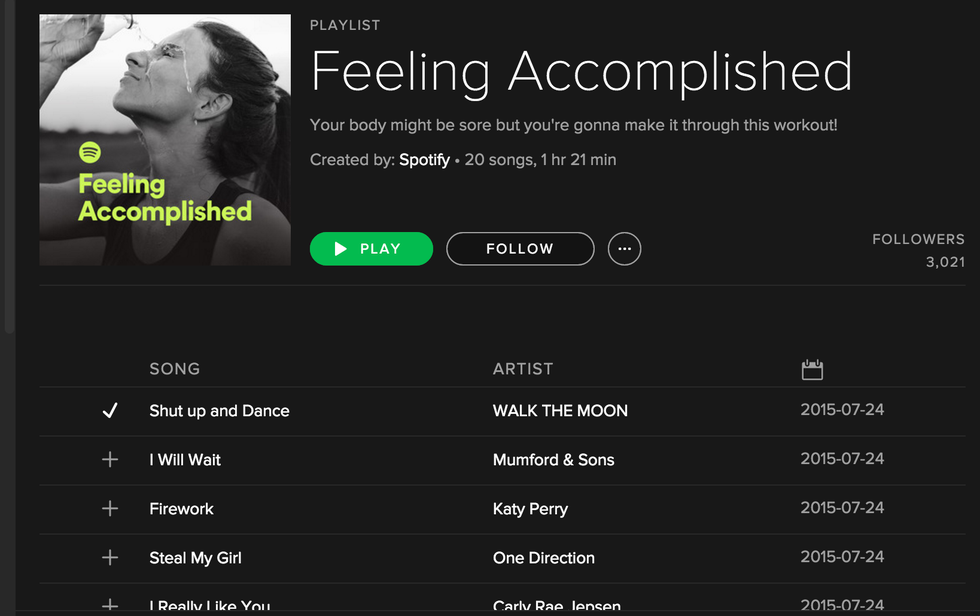Sort the list by SONG column

click(x=175, y=369)
